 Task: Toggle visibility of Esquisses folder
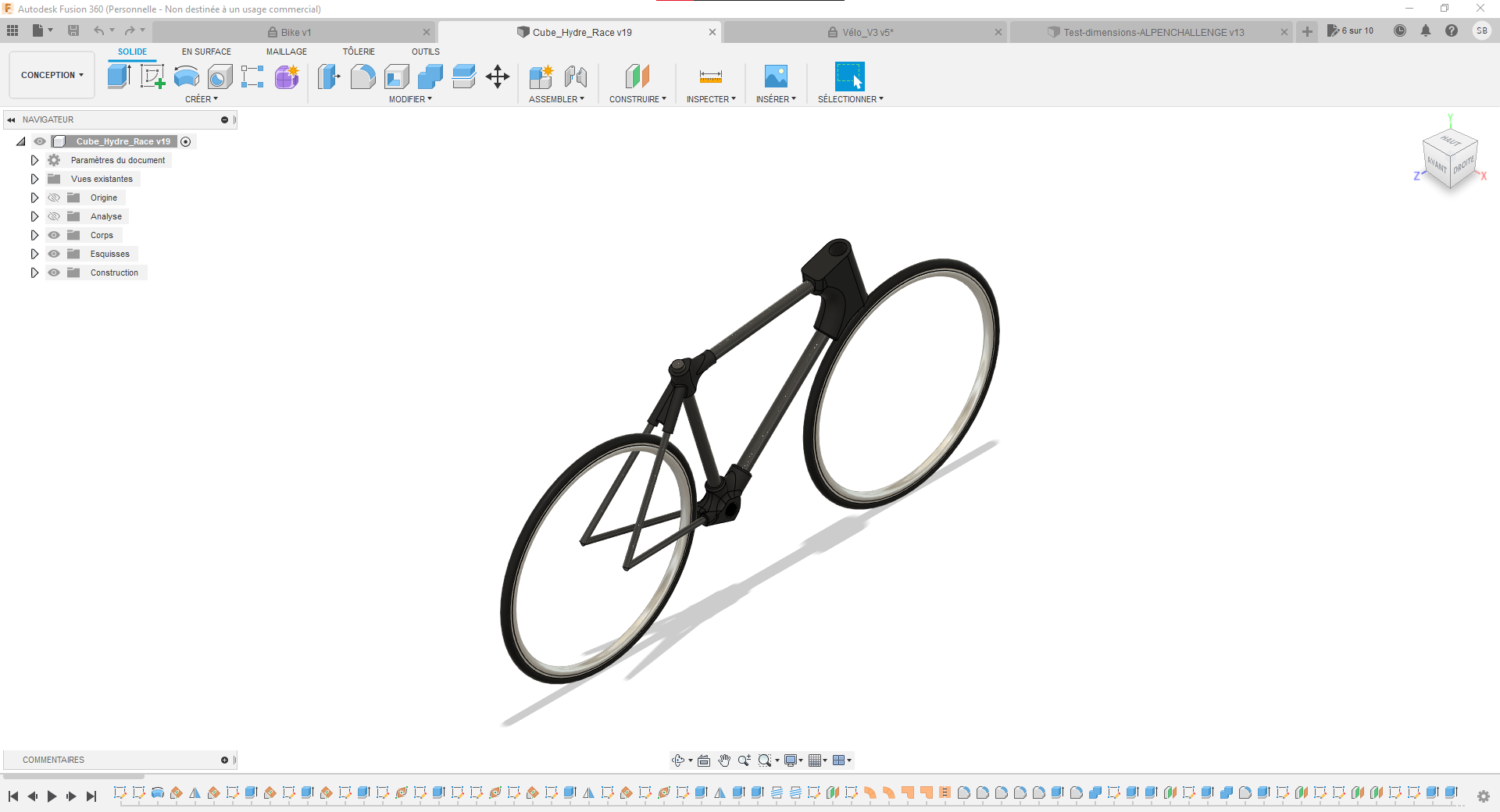coord(54,254)
